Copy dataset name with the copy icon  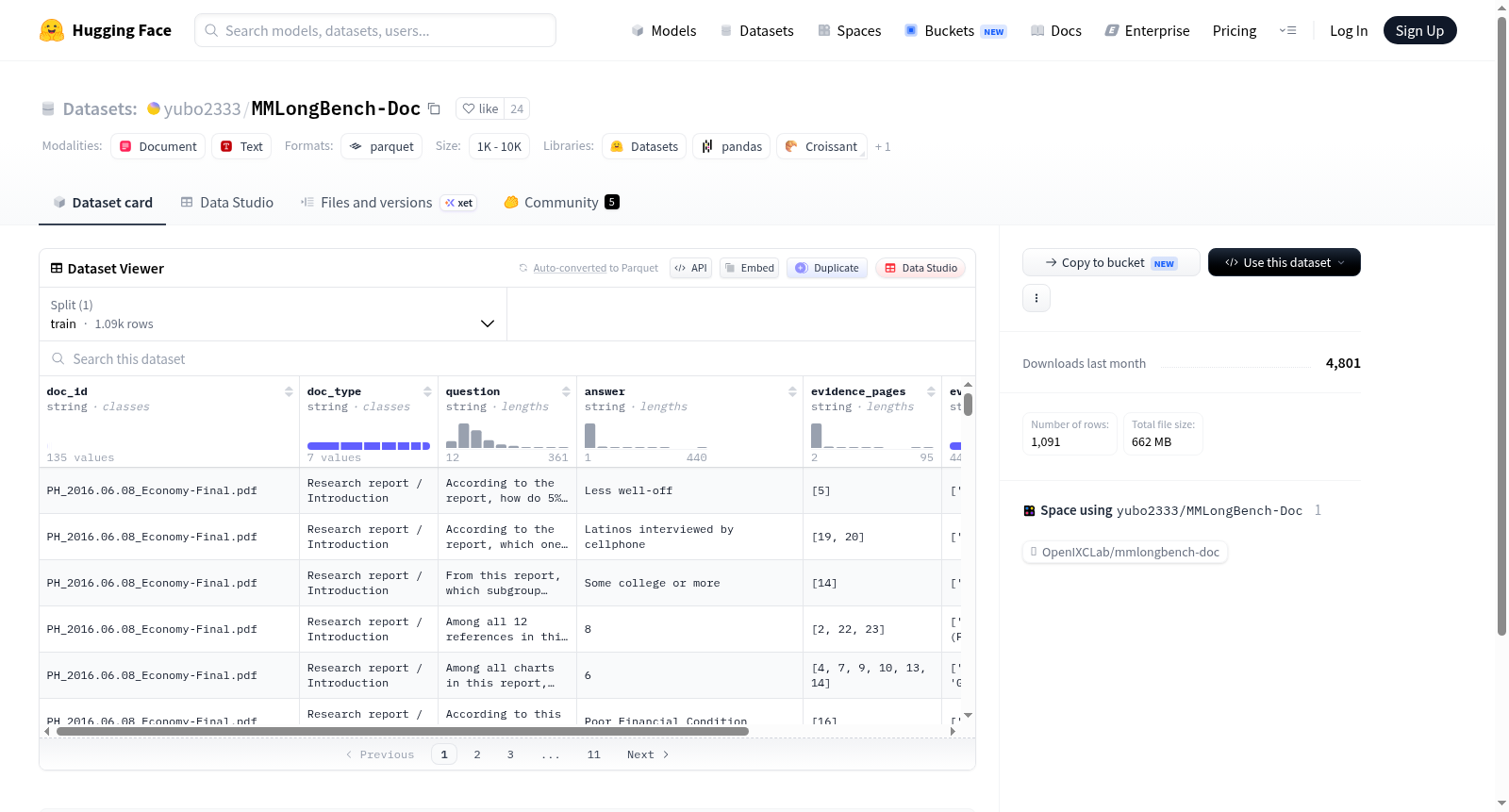(434, 108)
